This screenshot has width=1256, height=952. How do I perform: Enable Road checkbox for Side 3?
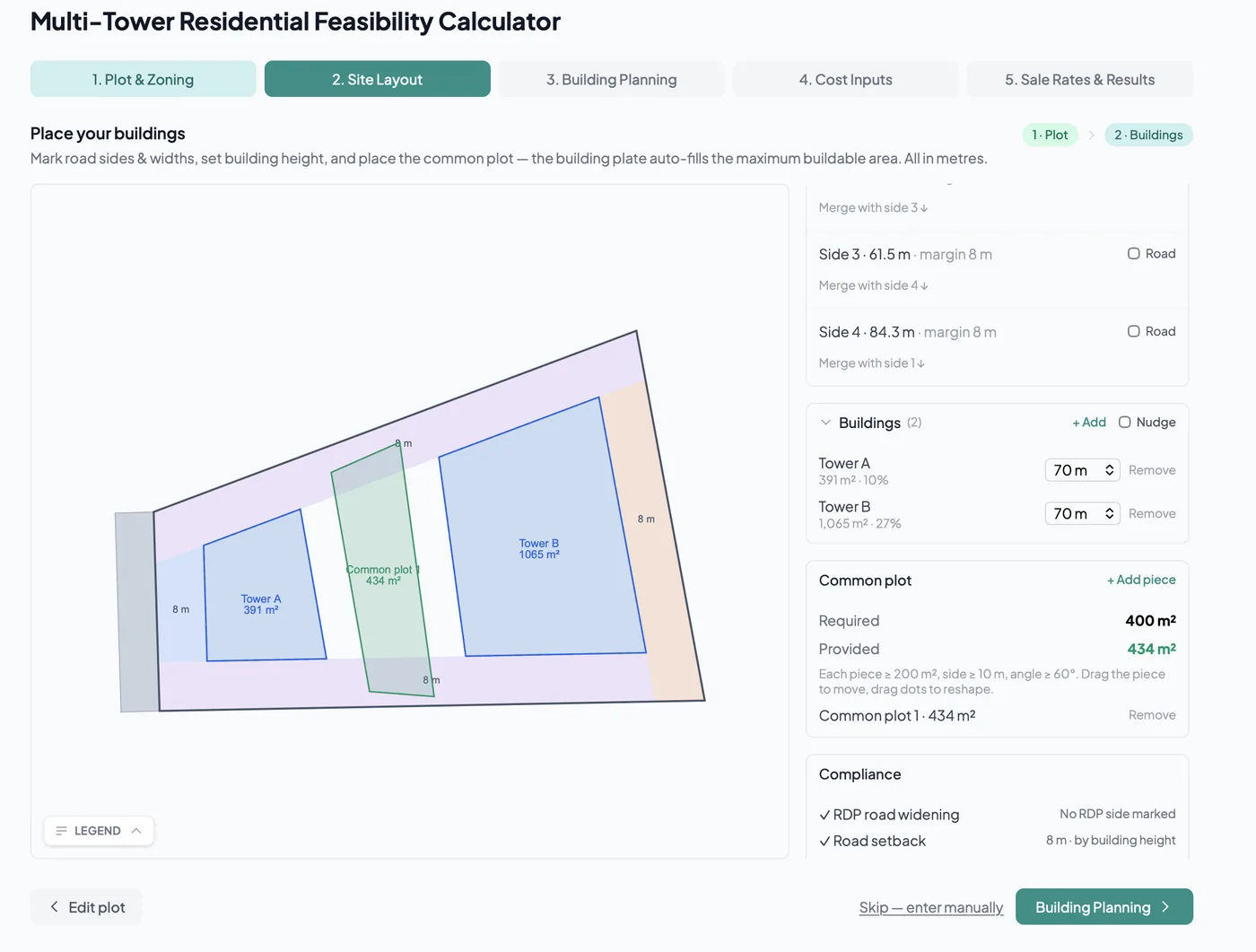click(x=1134, y=254)
